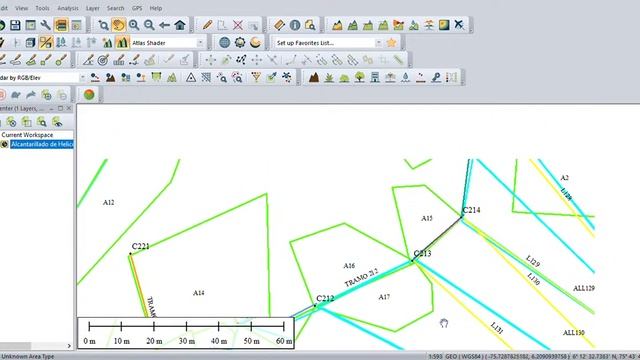
Task: Click the blue X toolbar icon
Action: (x=459, y=25)
